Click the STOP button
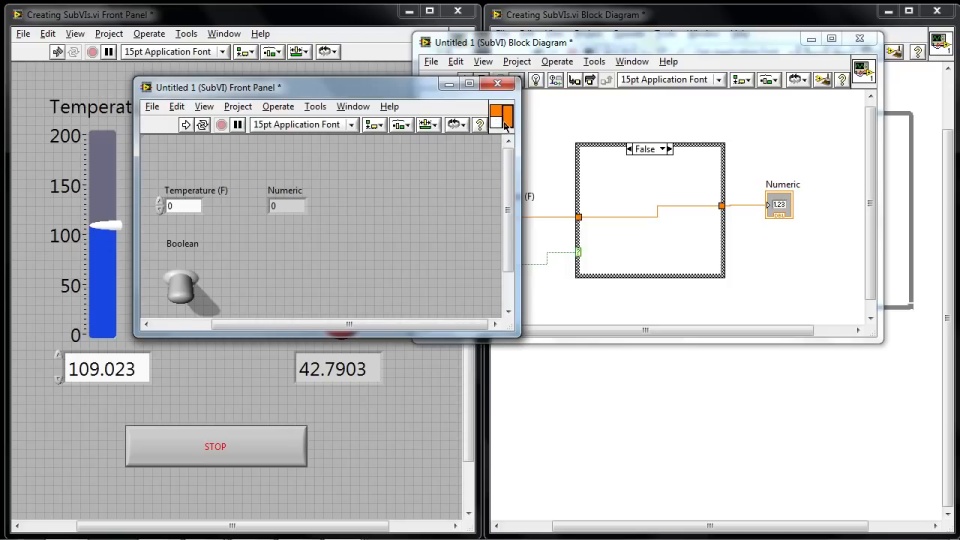 click(216, 446)
